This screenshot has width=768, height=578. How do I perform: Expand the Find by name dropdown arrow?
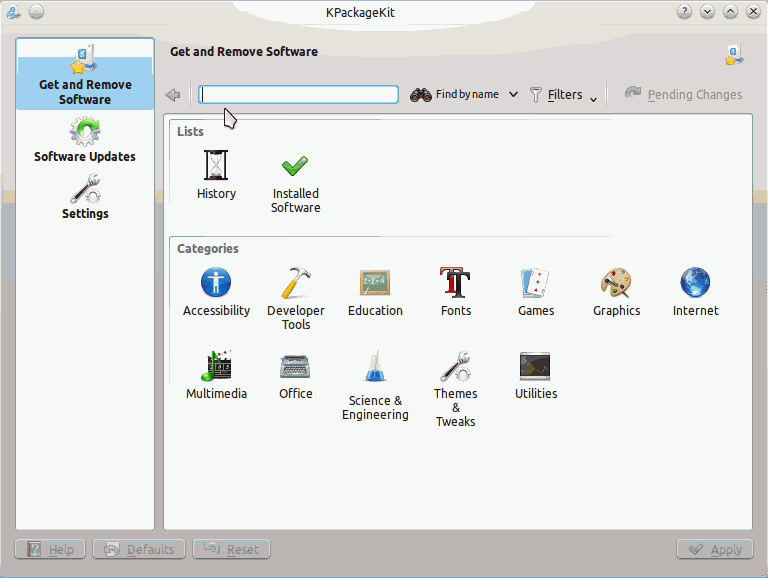513,95
